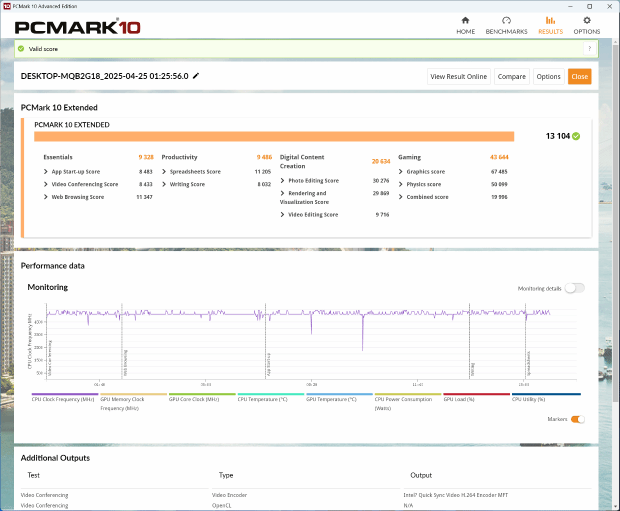Open the BENCHMARKS section
This screenshot has height=511, width=620.
click(506, 26)
